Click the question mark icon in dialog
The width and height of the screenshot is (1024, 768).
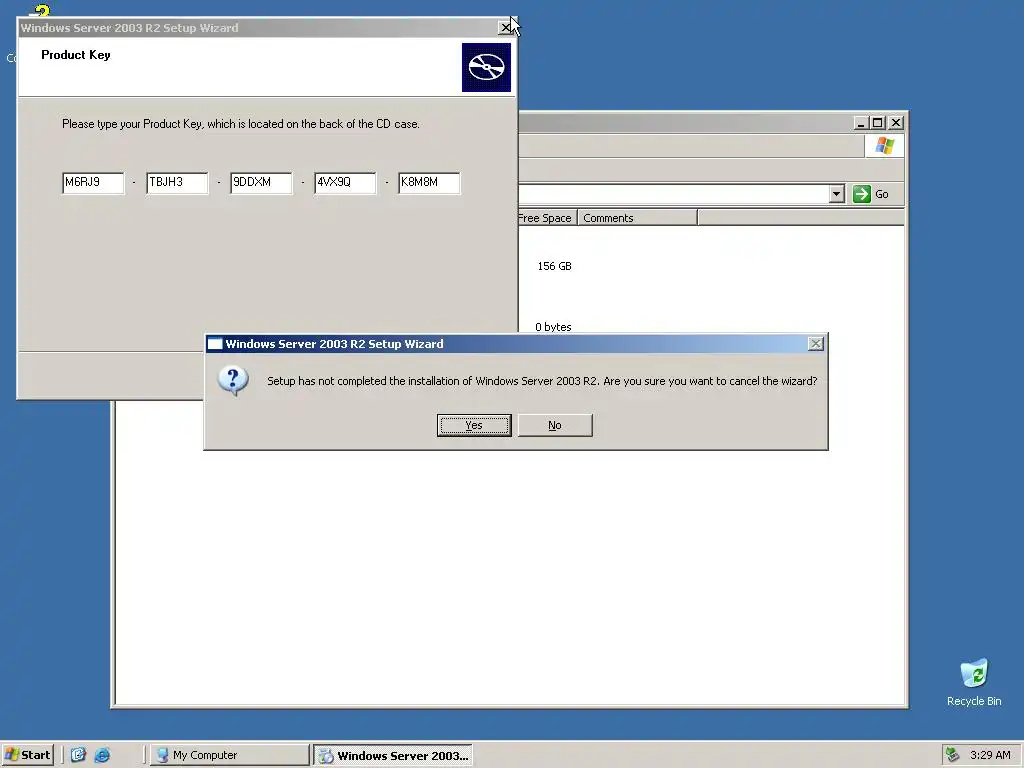point(233,380)
